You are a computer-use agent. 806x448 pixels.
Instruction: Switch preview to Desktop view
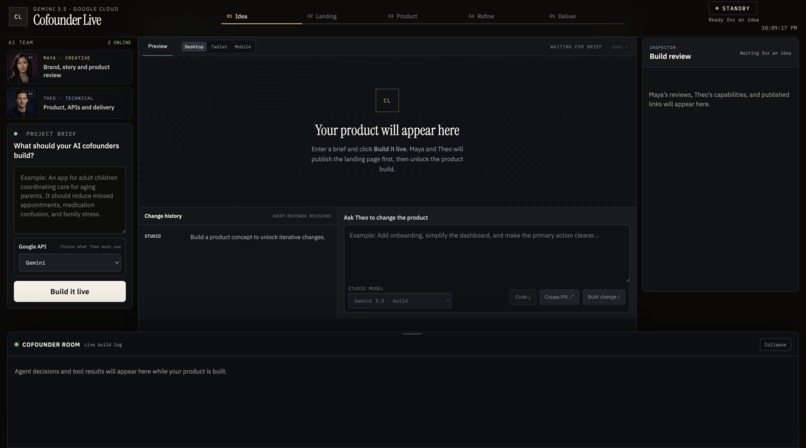[x=194, y=47]
